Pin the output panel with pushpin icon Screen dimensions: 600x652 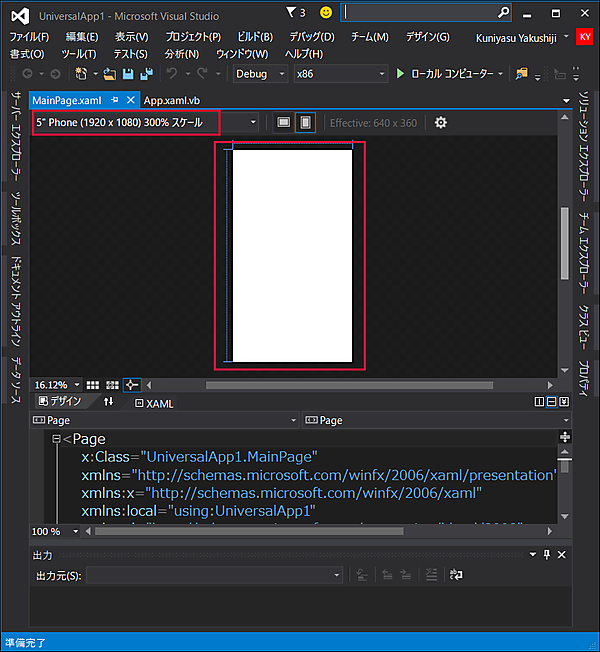point(545,555)
